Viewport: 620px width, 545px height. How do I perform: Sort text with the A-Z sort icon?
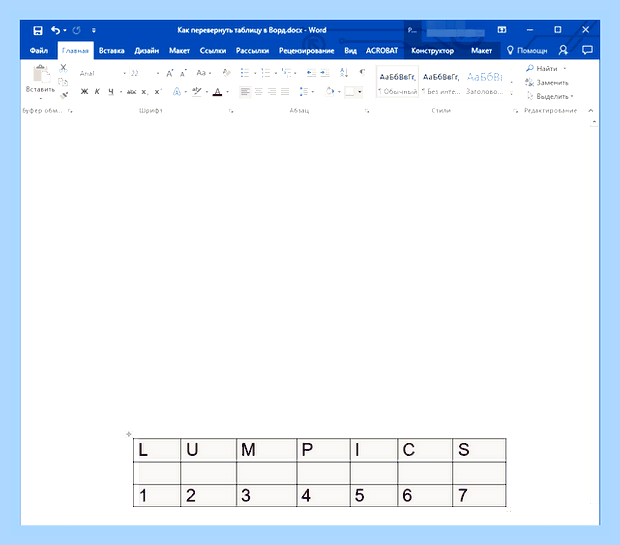click(344, 73)
